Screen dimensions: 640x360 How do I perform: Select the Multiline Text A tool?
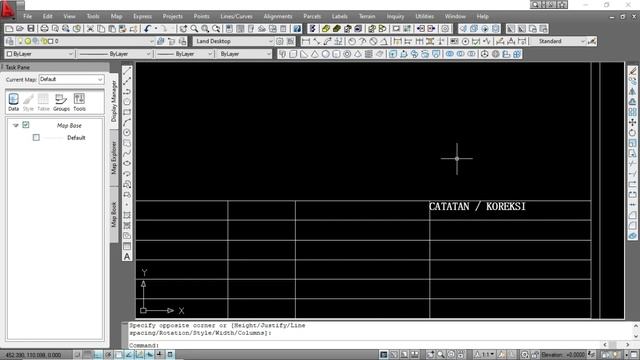pyautogui.click(x=127, y=257)
